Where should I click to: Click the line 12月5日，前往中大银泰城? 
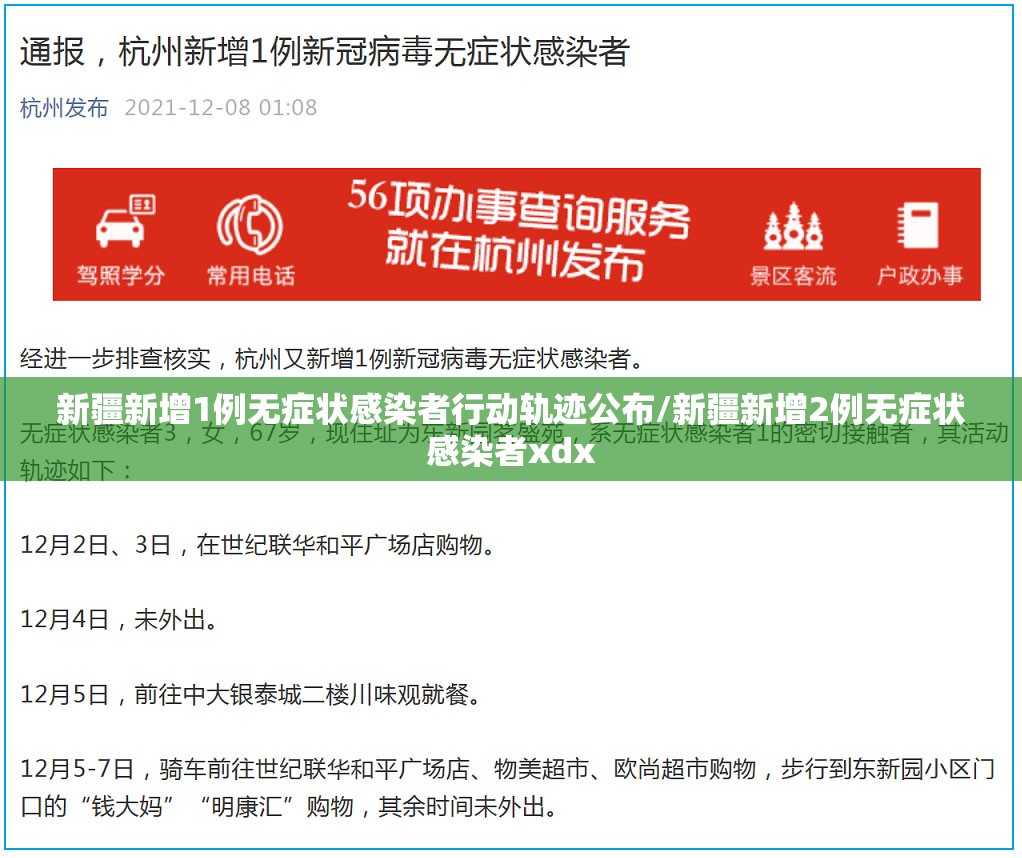coord(251,694)
